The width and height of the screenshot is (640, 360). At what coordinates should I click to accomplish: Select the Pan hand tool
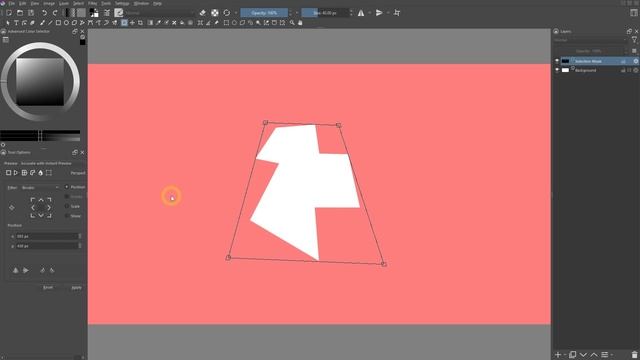click(300, 23)
